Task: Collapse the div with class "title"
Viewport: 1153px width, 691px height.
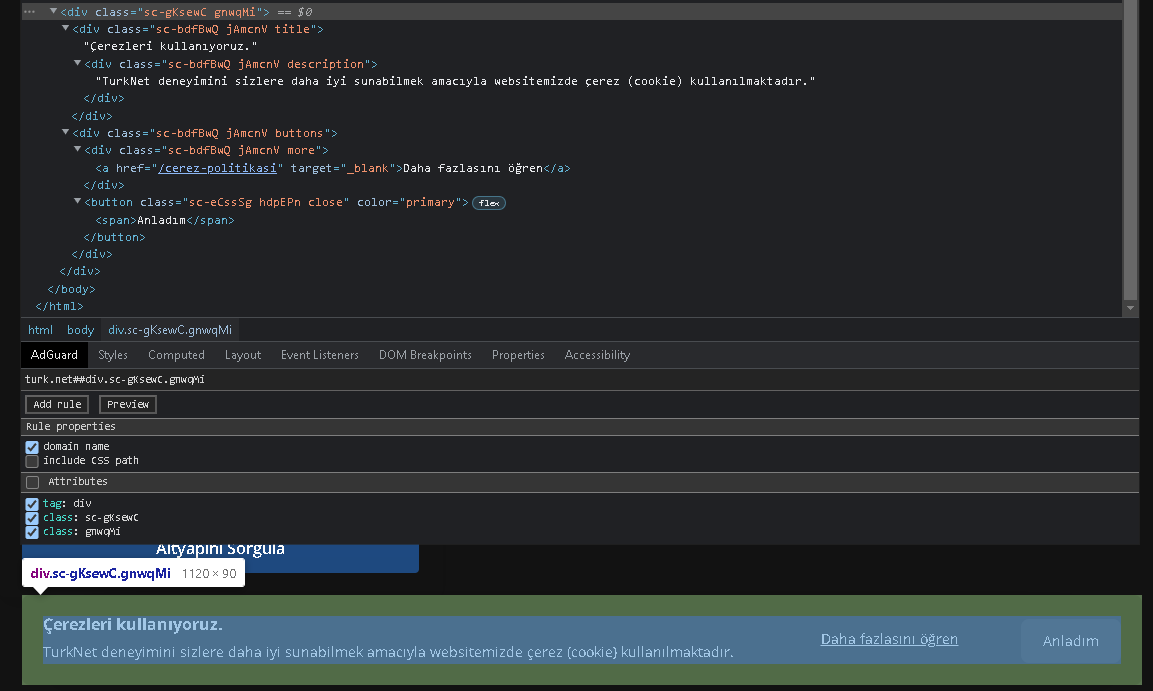Action: point(64,29)
